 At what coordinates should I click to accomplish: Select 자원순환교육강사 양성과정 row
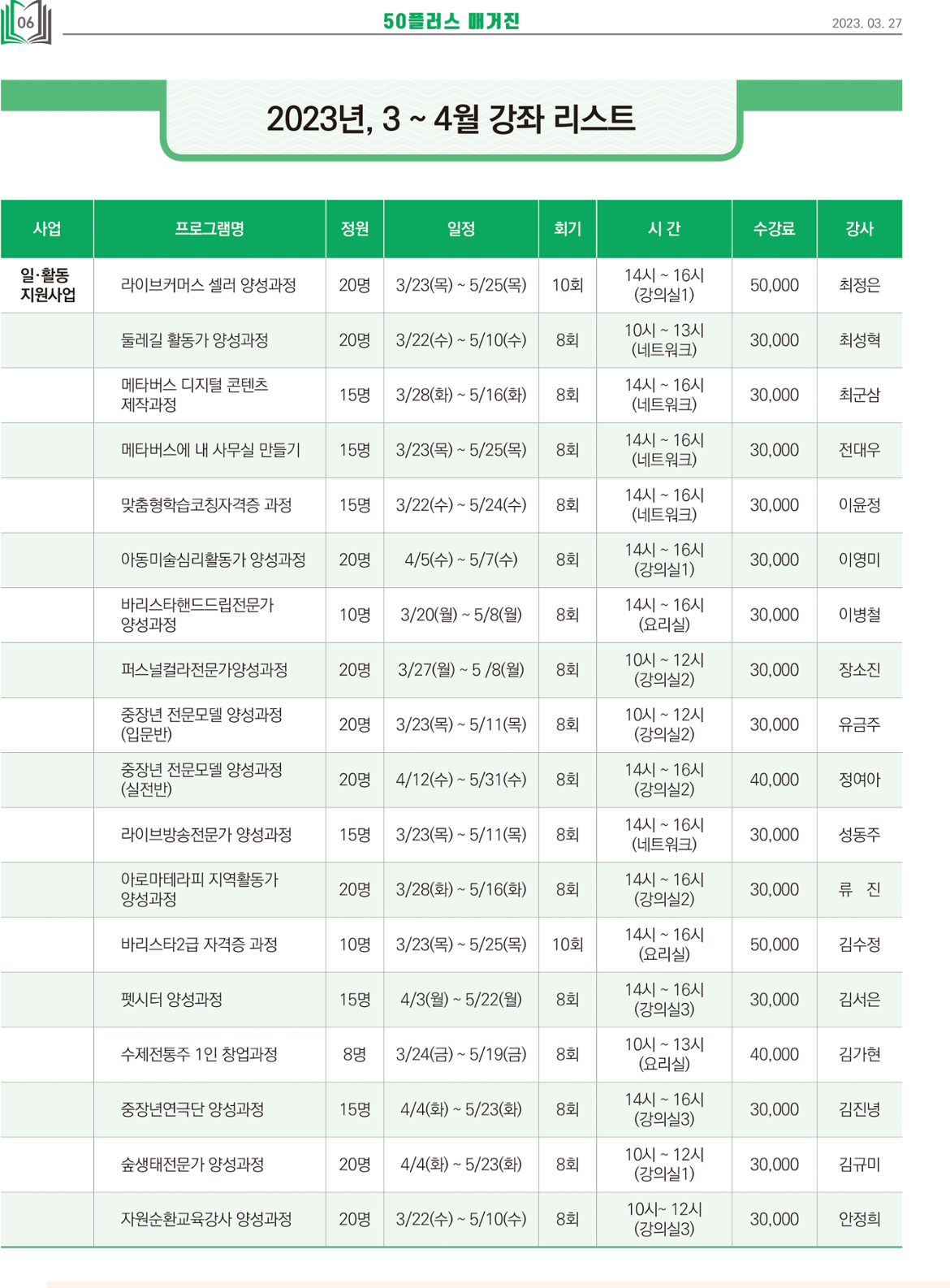tap(207, 1219)
